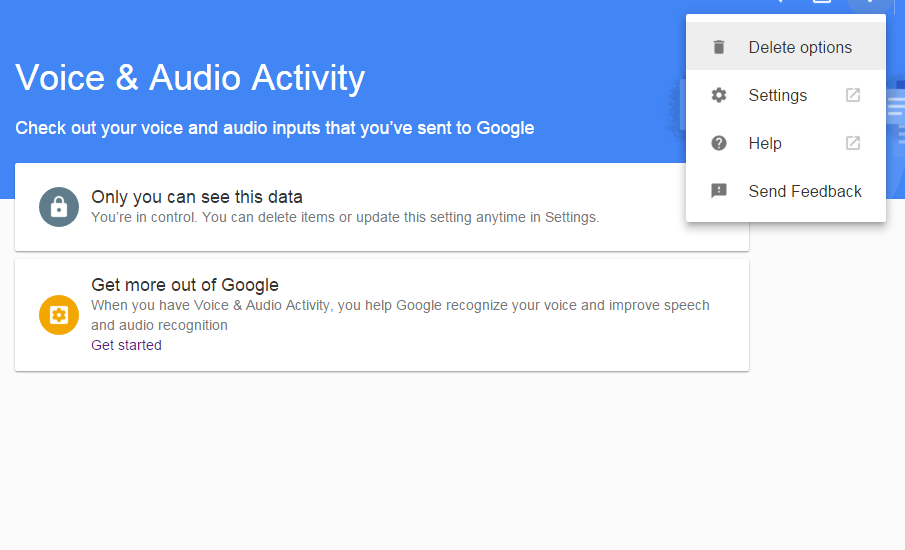Click the question mark Help icon

point(718,143)
